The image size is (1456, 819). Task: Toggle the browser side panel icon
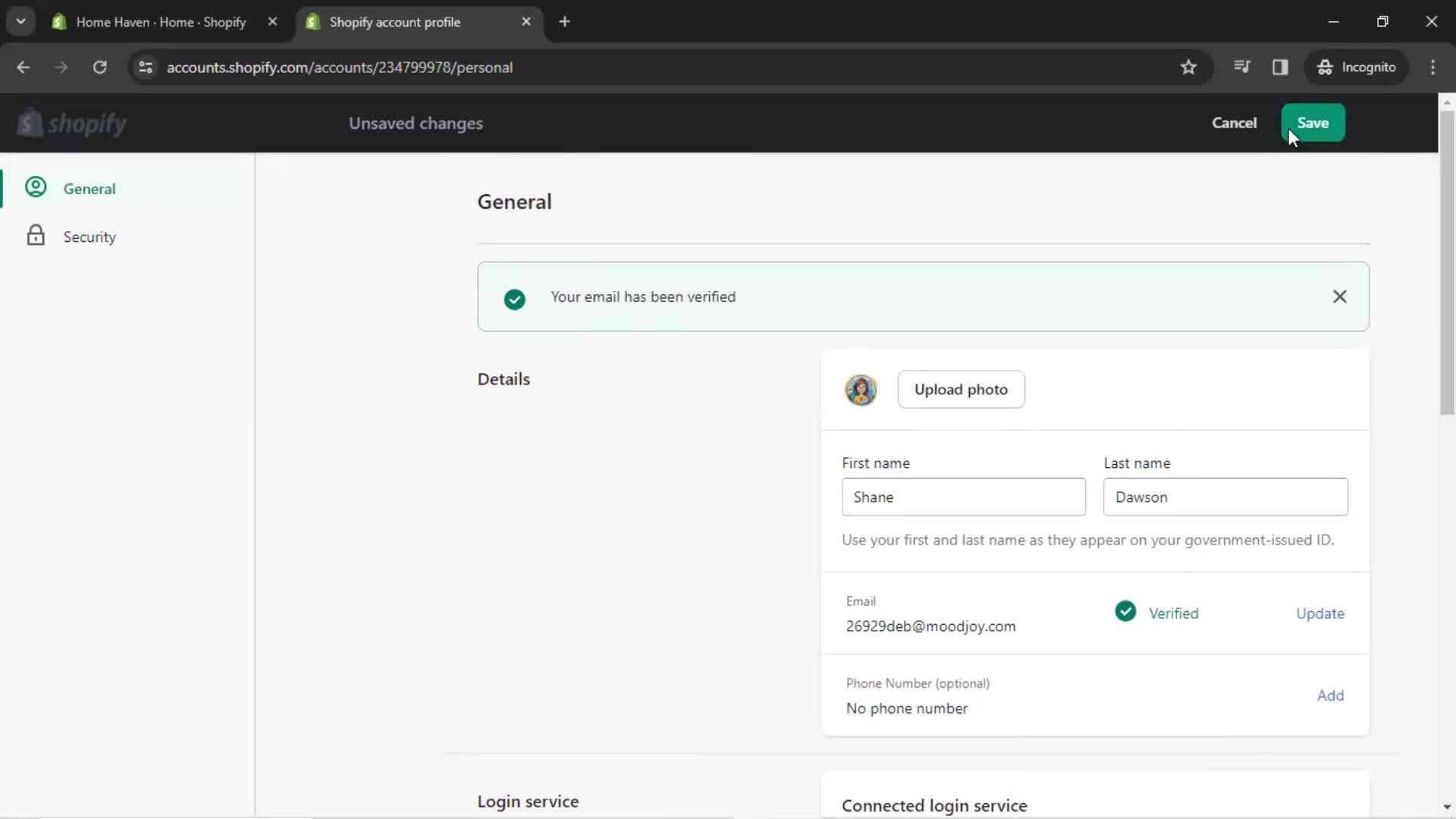point(1280,67)
